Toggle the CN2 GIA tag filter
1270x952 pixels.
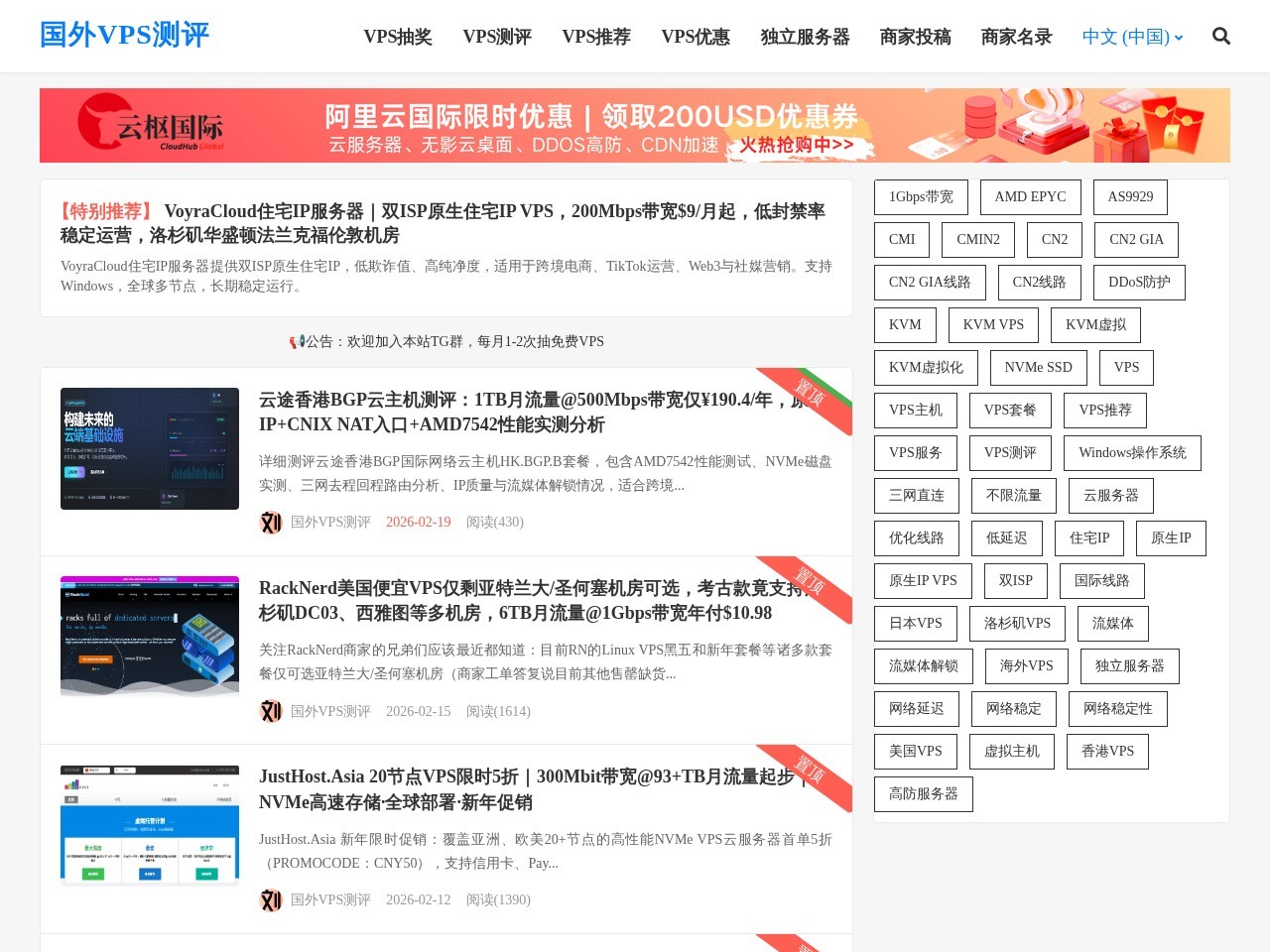[x=1136, y=239]
